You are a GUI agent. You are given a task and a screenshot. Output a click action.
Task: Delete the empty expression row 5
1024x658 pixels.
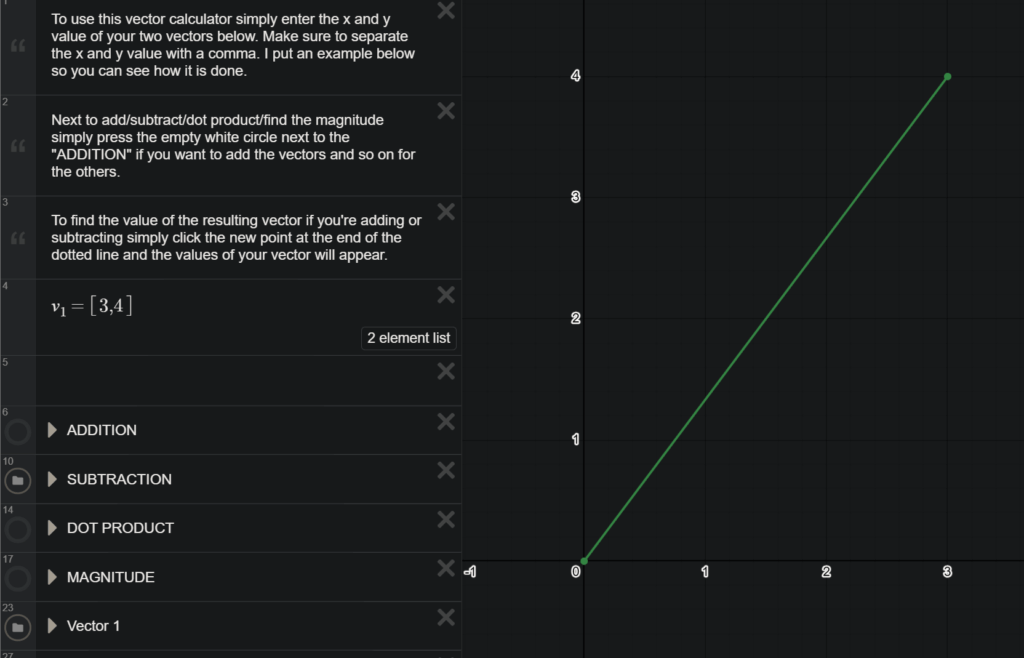[446, 371]
